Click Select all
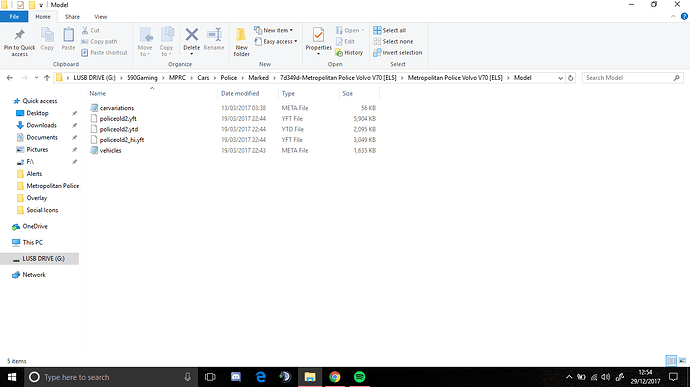The height and width of the screenshot is (387, 690). click(389, 30)
